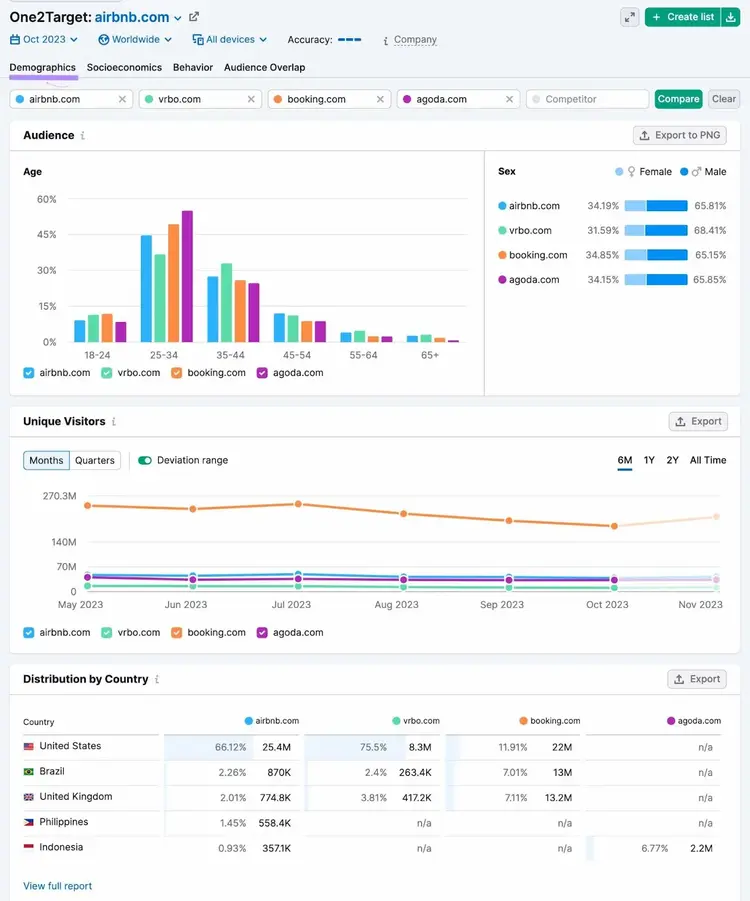
Task: Remove vrbo.com from the comparison
Action: pyautogui.click(x=251, y=99)
